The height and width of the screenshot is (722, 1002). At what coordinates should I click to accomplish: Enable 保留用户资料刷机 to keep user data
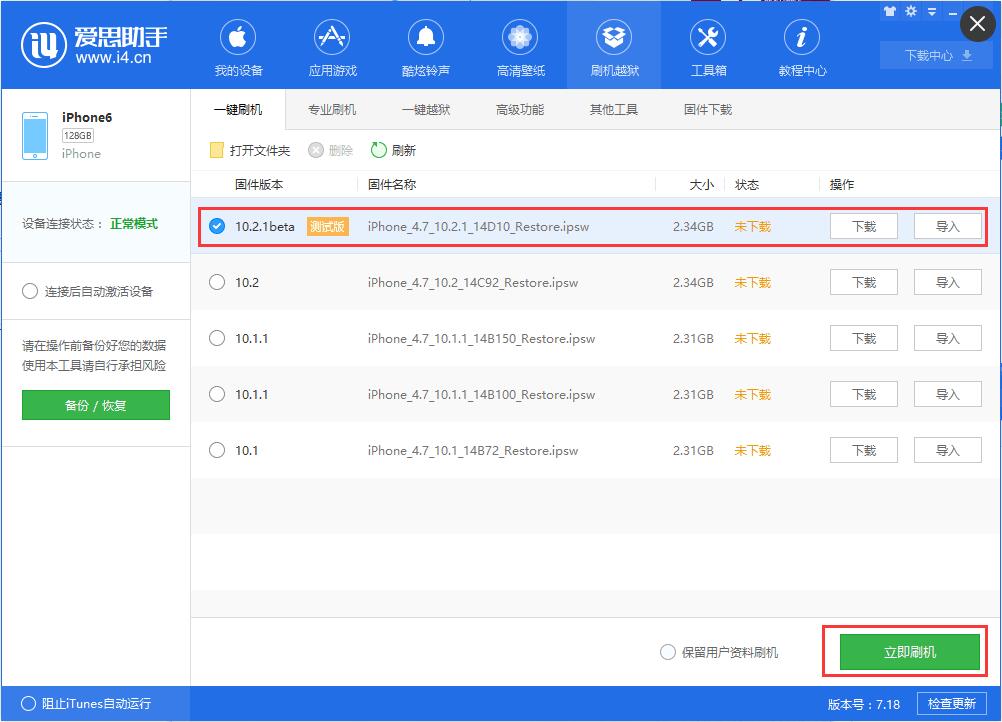tap(667, 651)
